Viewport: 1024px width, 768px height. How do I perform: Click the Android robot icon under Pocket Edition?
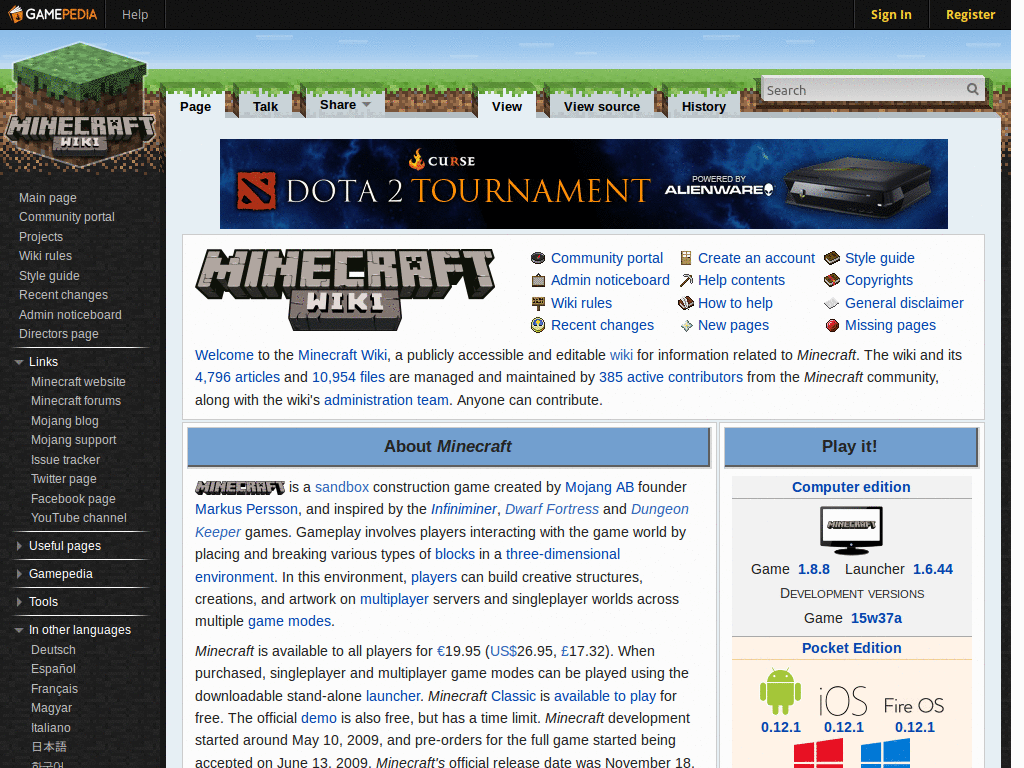[780, 690]
